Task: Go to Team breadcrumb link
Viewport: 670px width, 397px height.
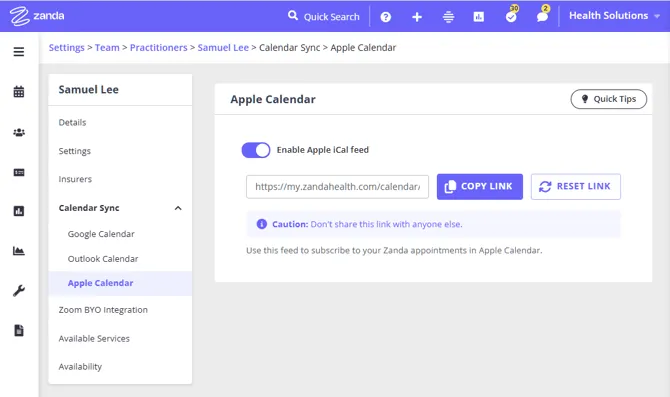Action: click(x=107, y=47)
